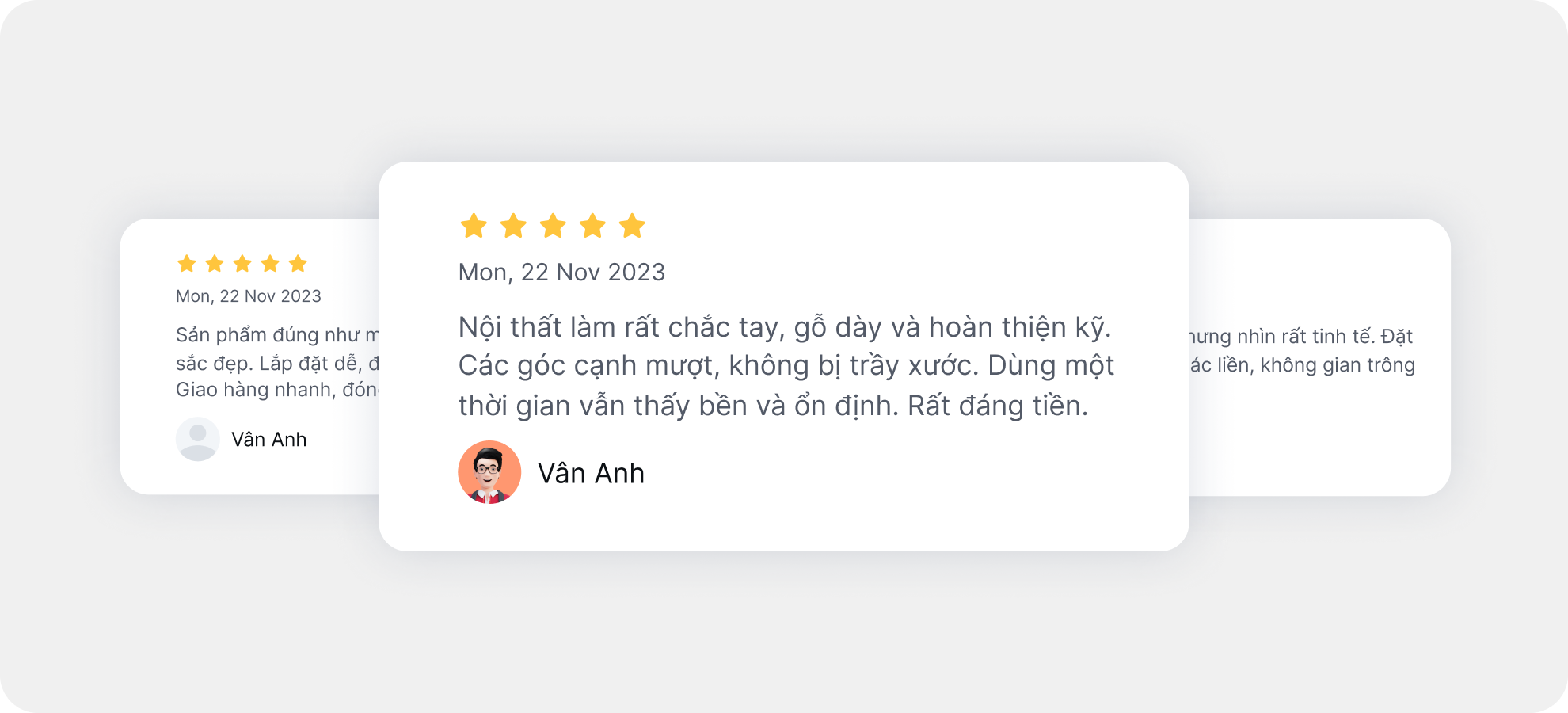Click the left card date Mon, 22 Nov 2023
This screenshot has height=713, width=1568.
coord(249,296)
